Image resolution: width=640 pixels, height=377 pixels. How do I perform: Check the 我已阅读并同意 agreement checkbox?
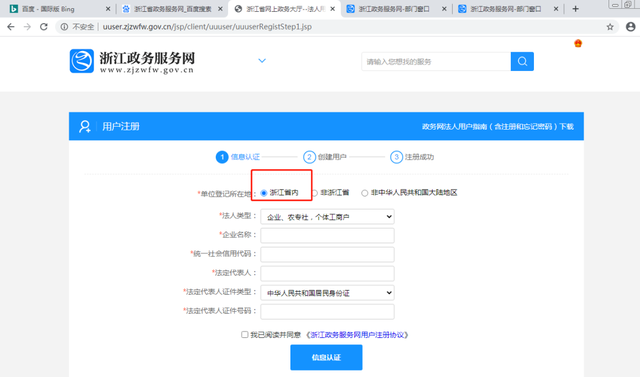coord(244,335)
